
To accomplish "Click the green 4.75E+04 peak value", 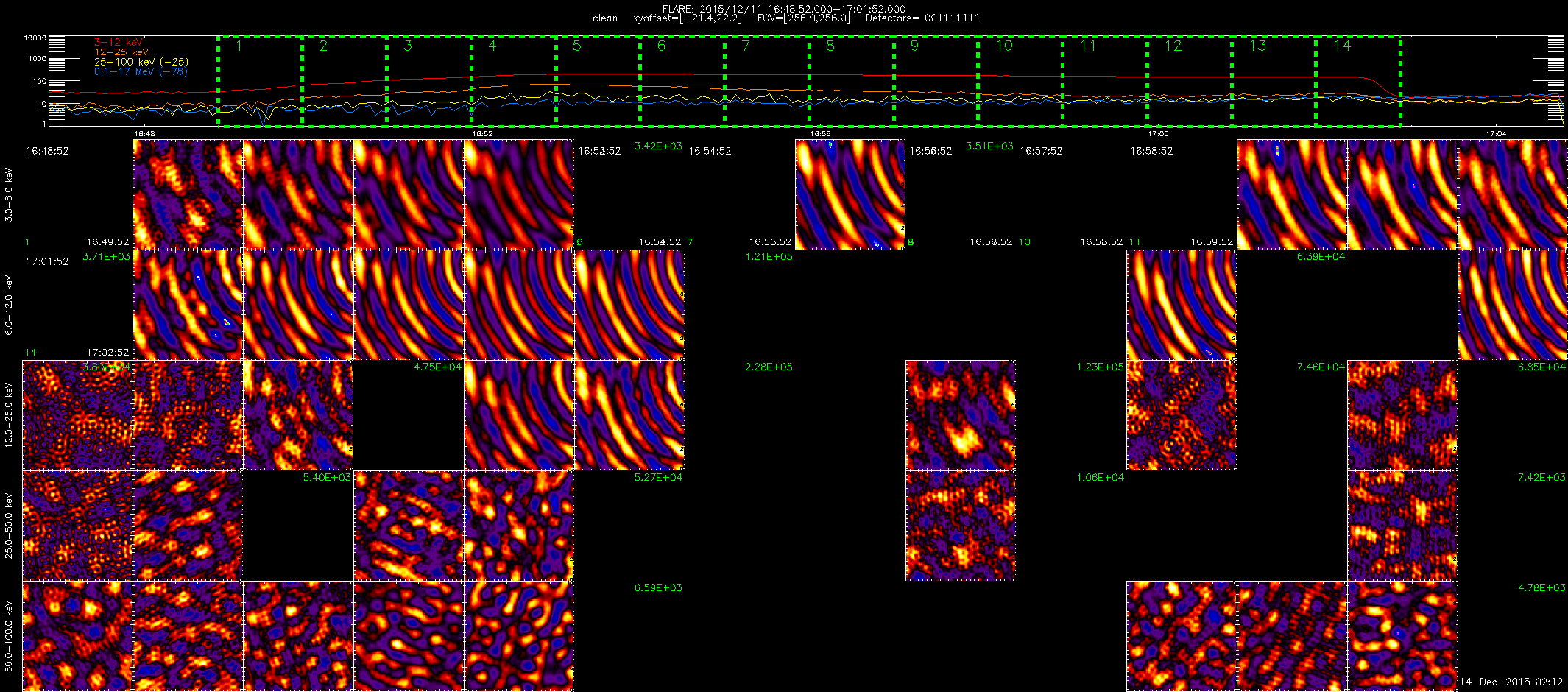I will point(437,367).
